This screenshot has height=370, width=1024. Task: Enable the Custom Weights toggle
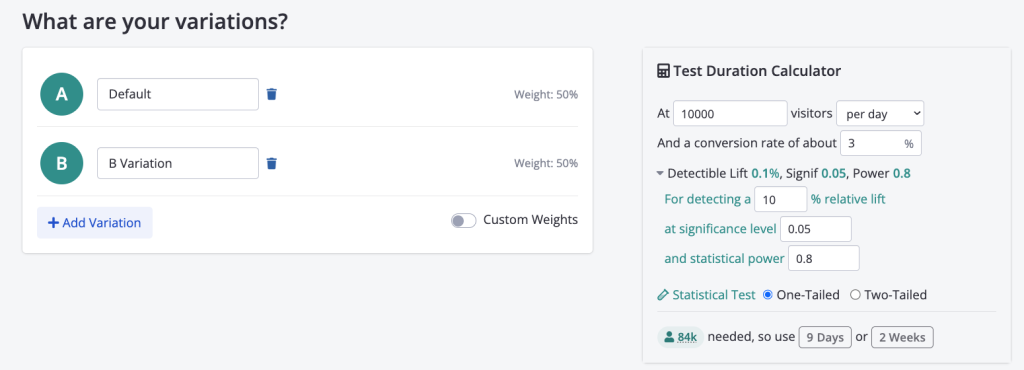(463, 221)
